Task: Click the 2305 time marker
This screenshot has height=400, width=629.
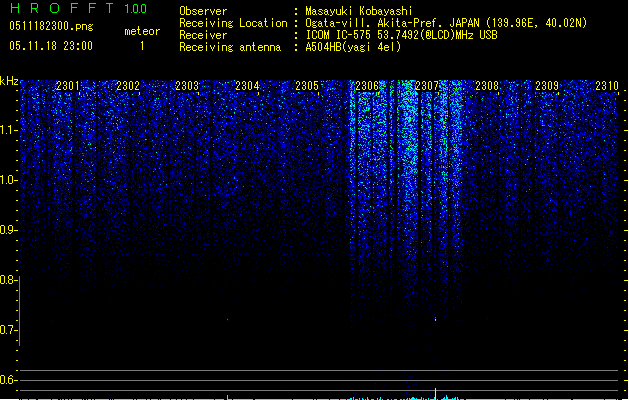Action: [307, 86]
